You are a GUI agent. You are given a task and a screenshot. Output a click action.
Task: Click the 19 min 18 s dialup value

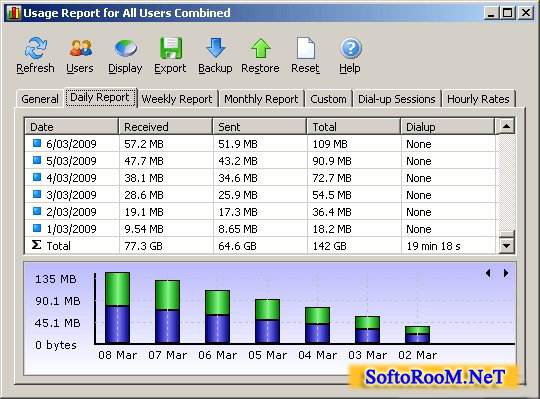tap(433, 245)
